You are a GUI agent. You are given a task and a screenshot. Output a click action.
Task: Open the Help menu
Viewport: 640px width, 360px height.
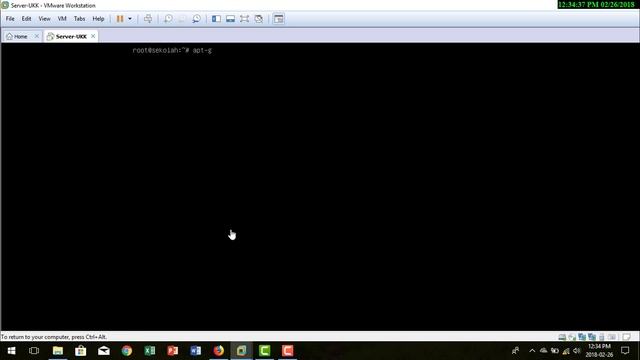(98, 19)
